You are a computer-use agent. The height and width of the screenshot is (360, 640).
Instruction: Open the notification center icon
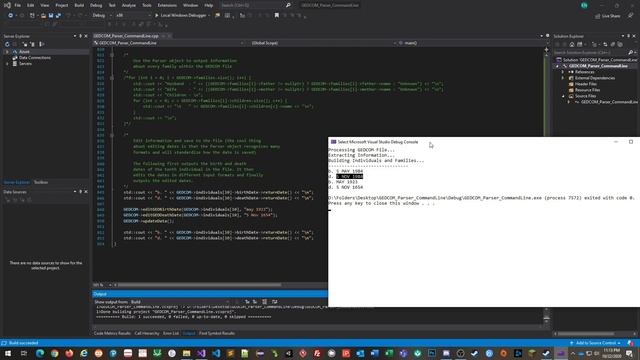point(630,353)
